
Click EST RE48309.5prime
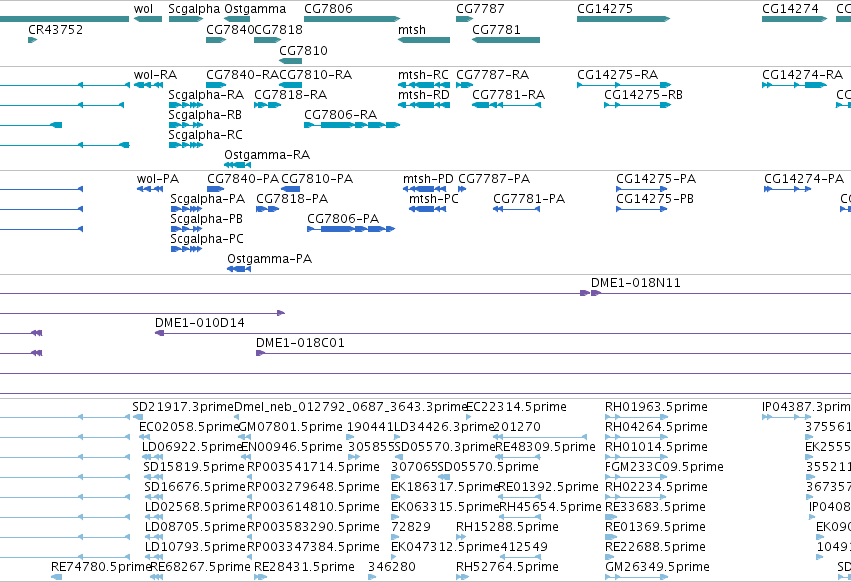coord(545,447)
